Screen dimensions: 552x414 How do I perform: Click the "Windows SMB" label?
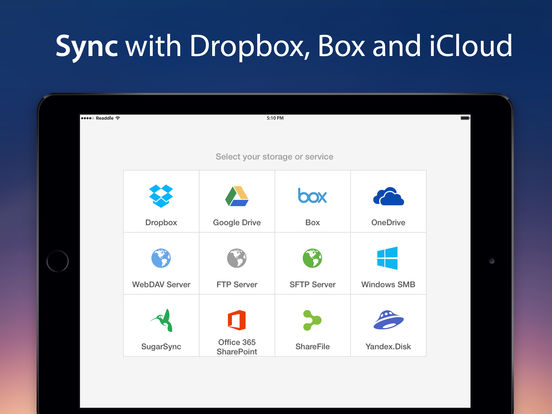pos(388,284)
